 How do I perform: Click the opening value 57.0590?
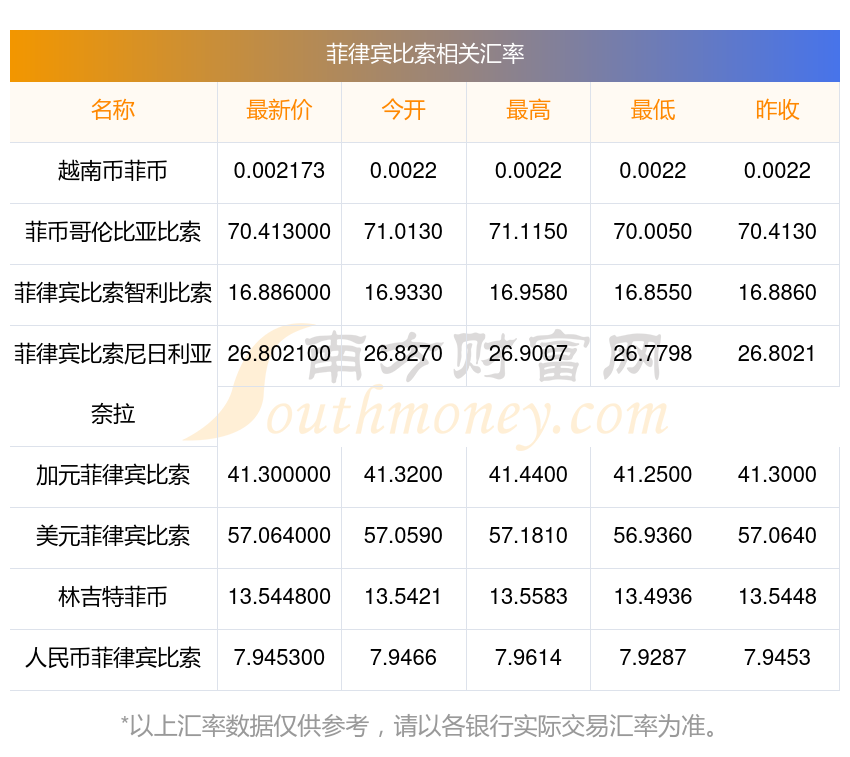pos(403,536)
